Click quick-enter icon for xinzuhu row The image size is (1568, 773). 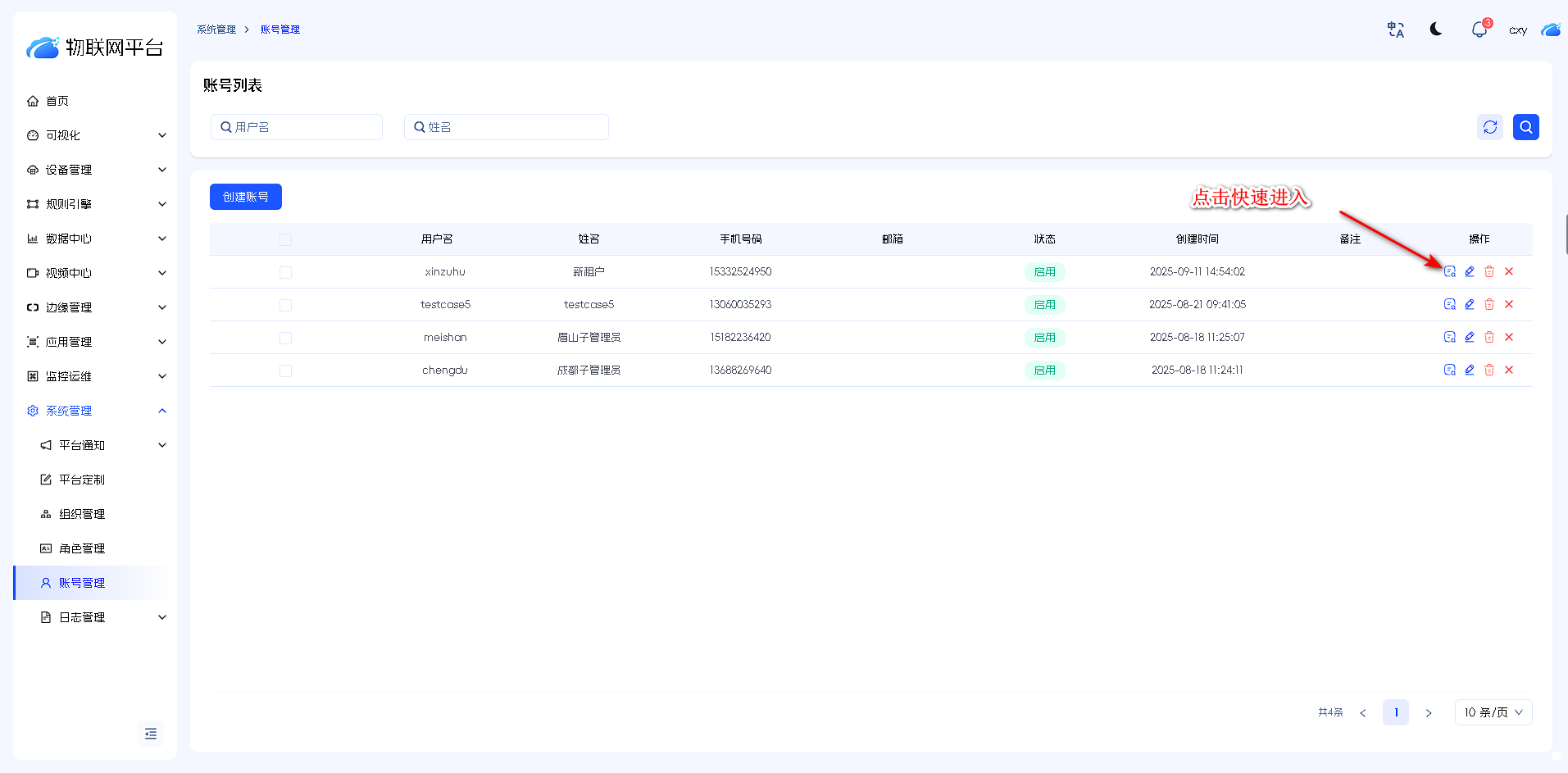click(1449, 271)
